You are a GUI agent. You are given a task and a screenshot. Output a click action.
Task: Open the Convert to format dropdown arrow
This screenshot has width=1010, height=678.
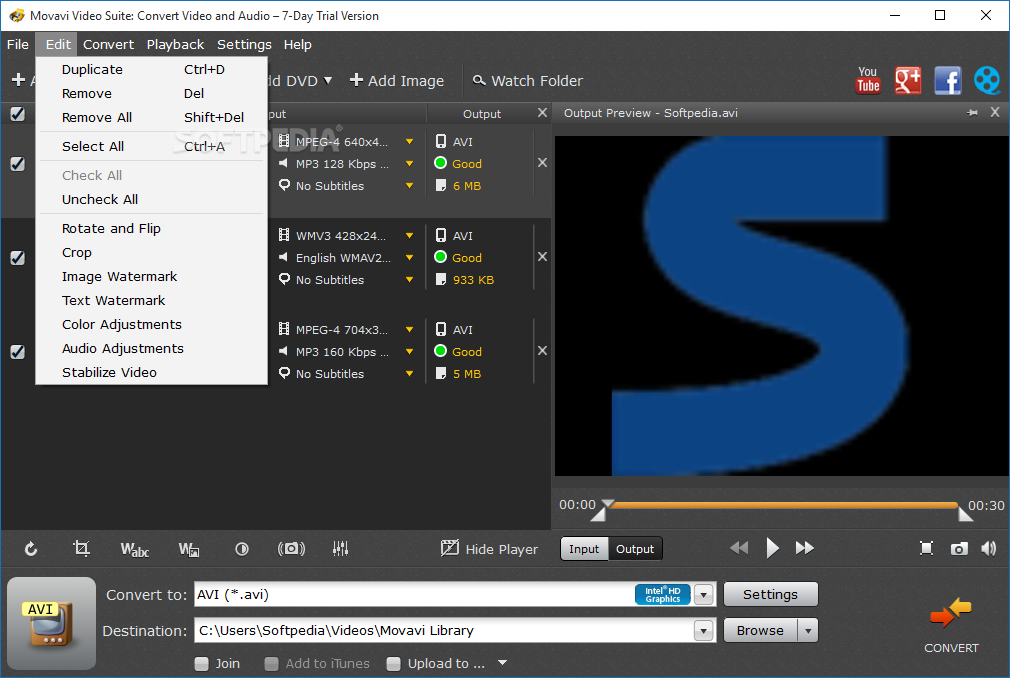[x=704, y=595]
